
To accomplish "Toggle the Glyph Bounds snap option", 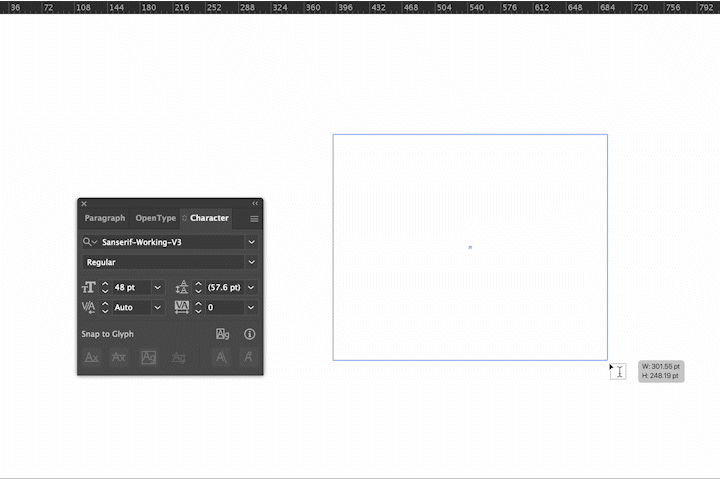I will point(148,357).
